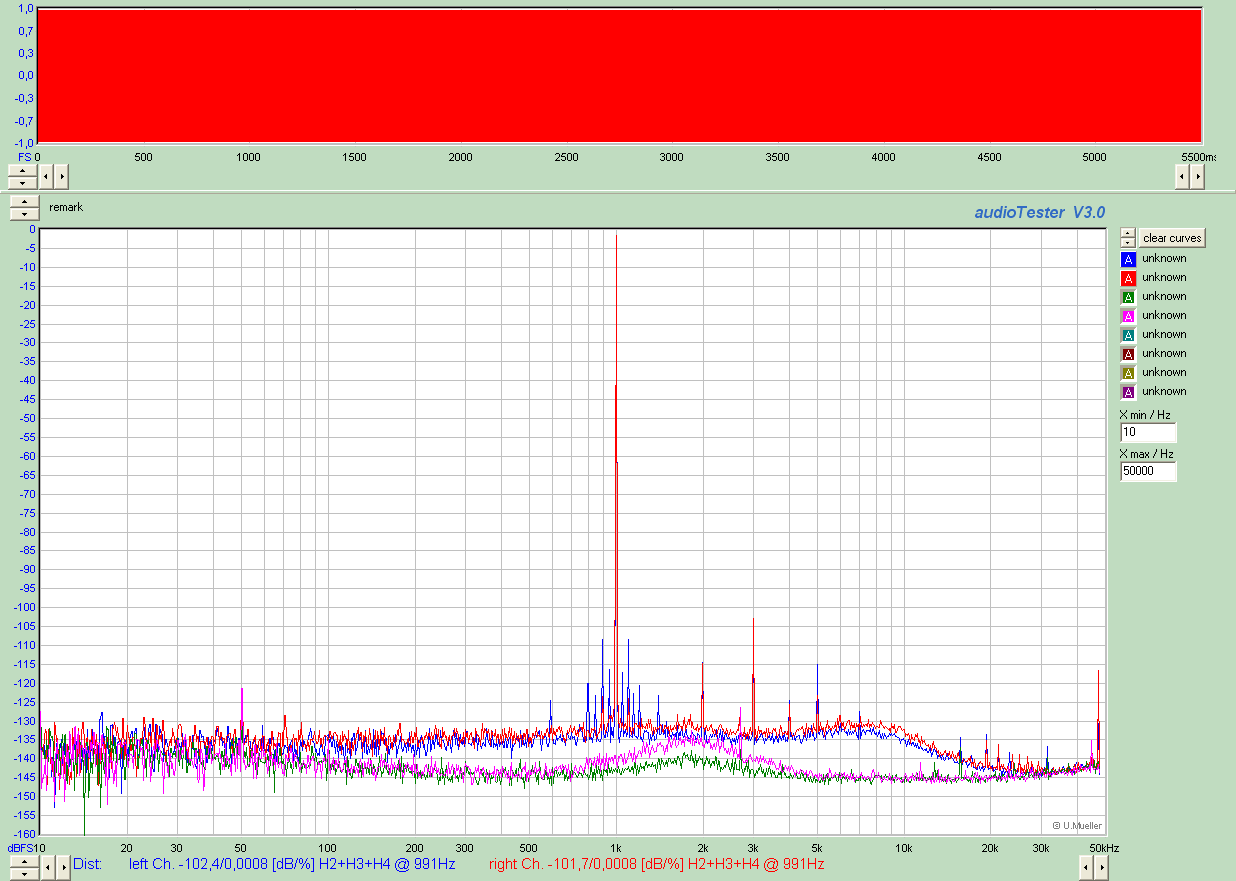Click the right arrow below the 50kHz label
Viewport: 1236px width, 881px height.
(x=1102, y=866)
